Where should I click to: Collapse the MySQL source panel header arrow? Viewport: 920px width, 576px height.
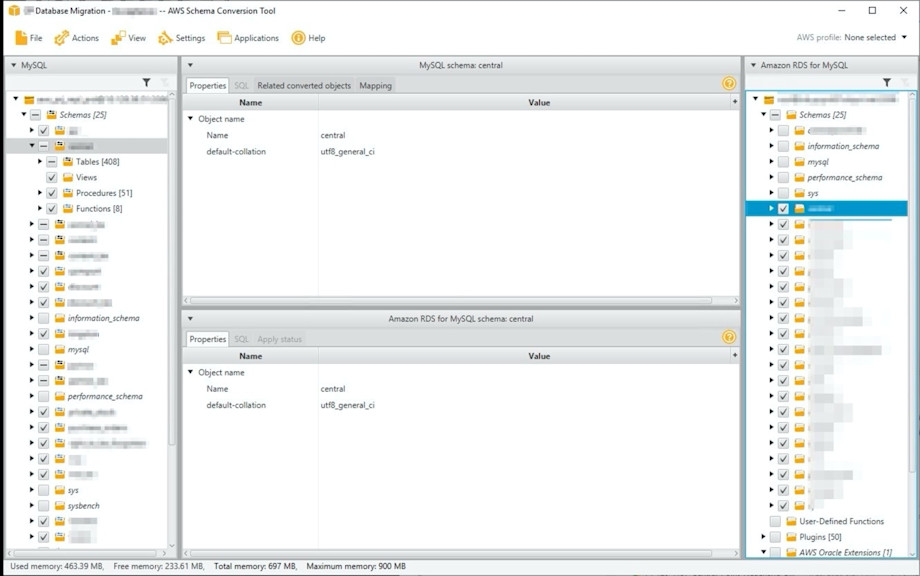point(13,65)
